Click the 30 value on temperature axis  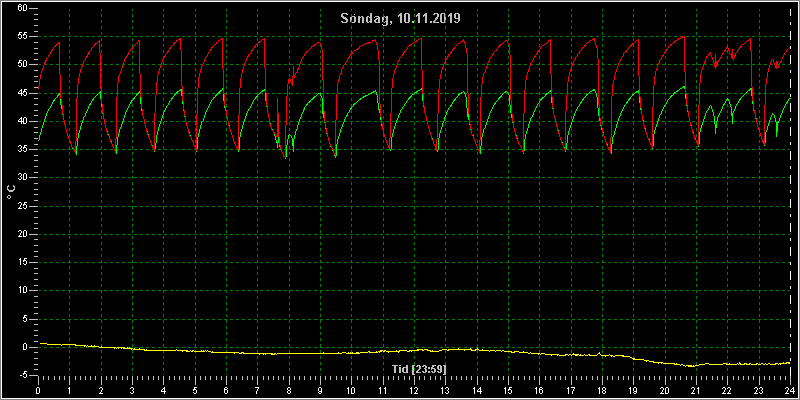pyautogui.click(x=22, y=178)
